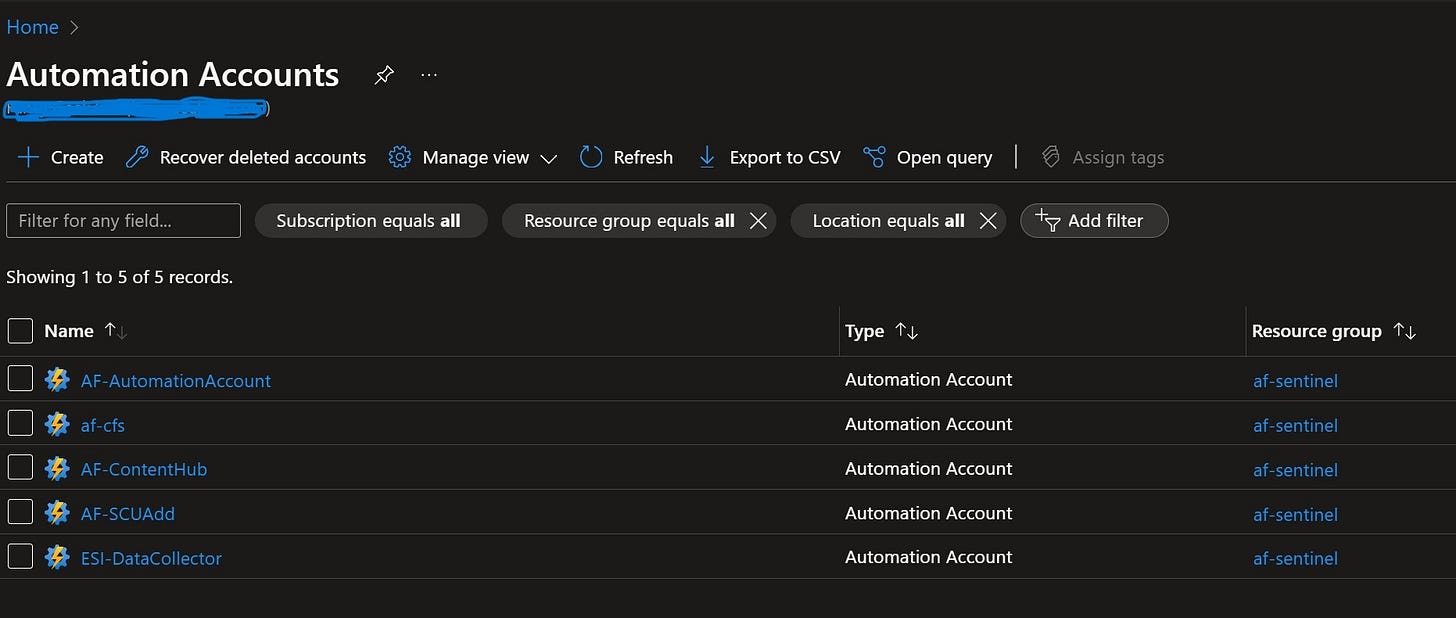Select the af-cfs row checkbox

point(20,424)
